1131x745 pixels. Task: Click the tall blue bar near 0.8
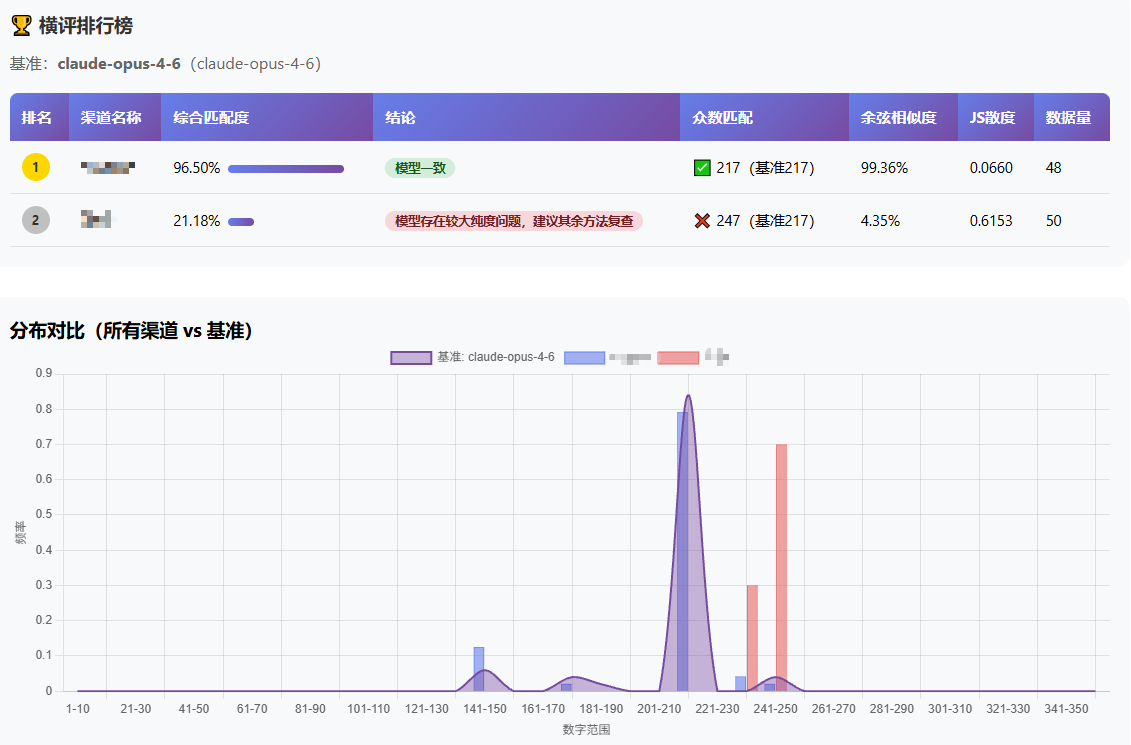pyautogui.click(x=682, y=552)
